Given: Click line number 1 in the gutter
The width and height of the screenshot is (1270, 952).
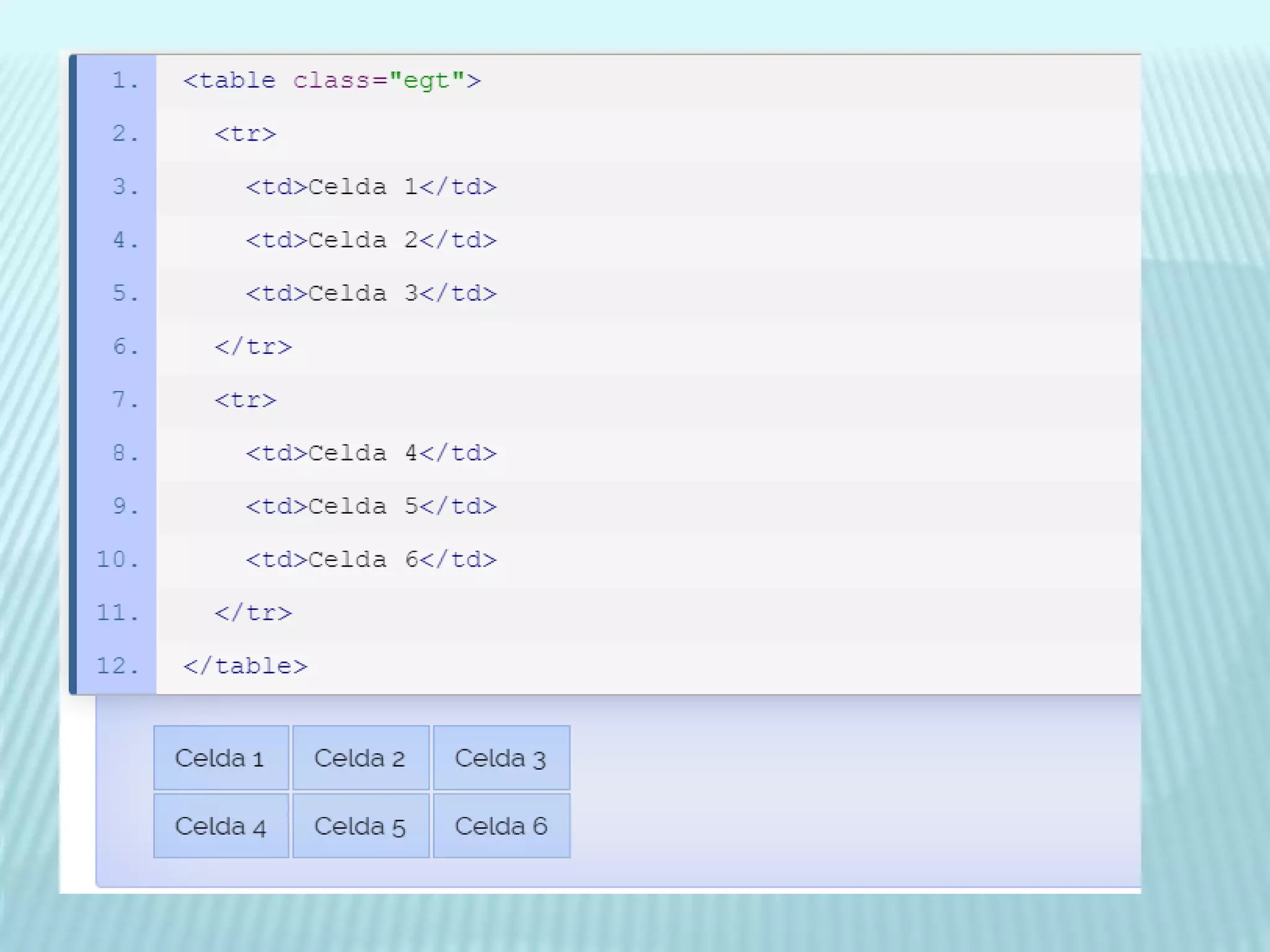Looking at the screenshot, I should click(125, 81).
